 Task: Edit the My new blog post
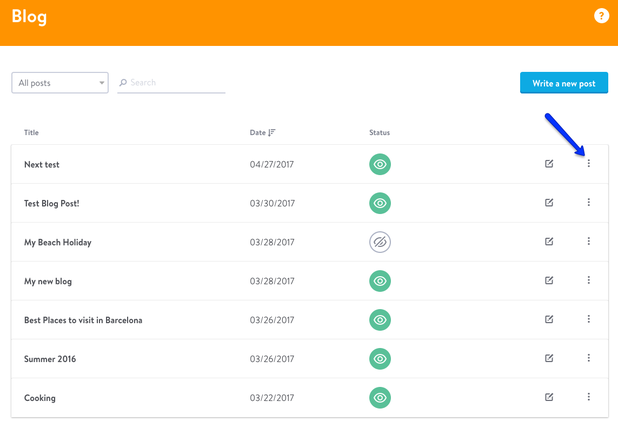click(x=549, y=280)
